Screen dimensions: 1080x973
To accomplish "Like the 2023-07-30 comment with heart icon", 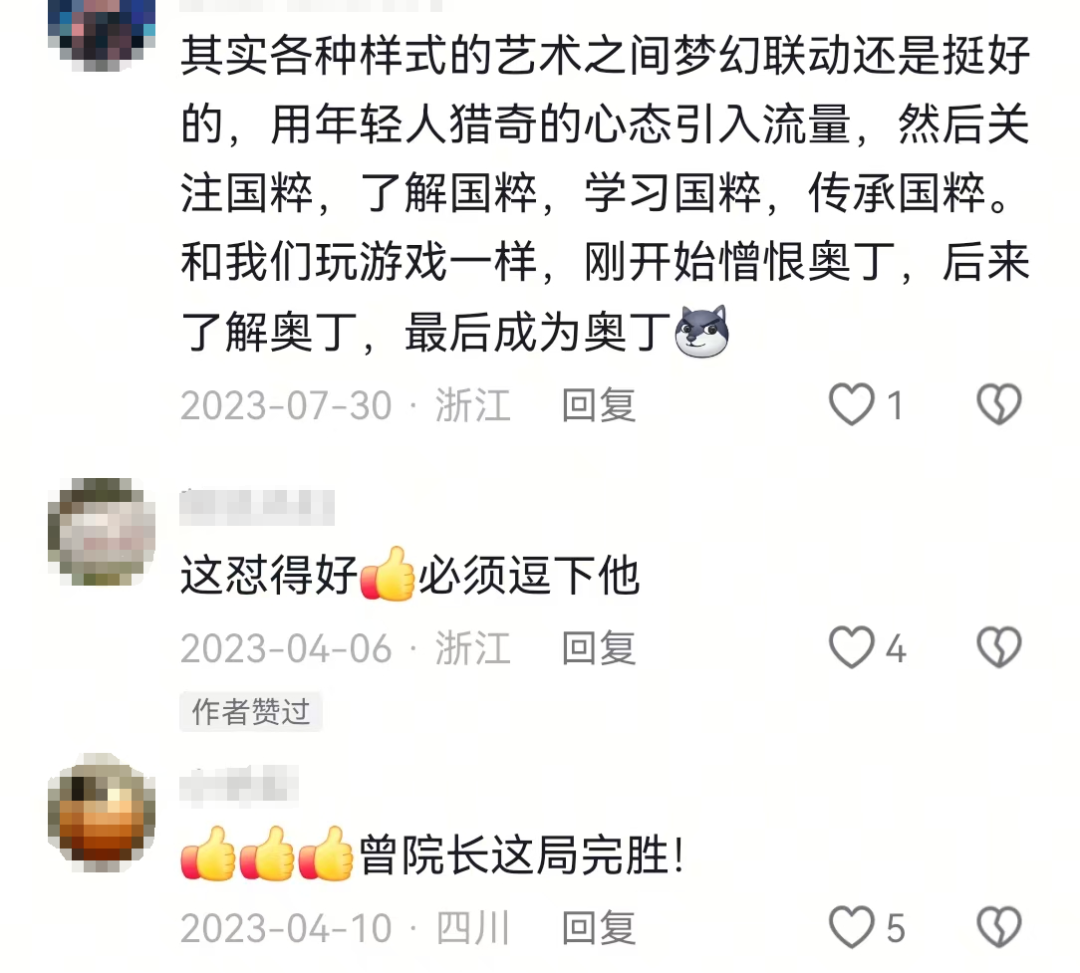I will (851, 404).
